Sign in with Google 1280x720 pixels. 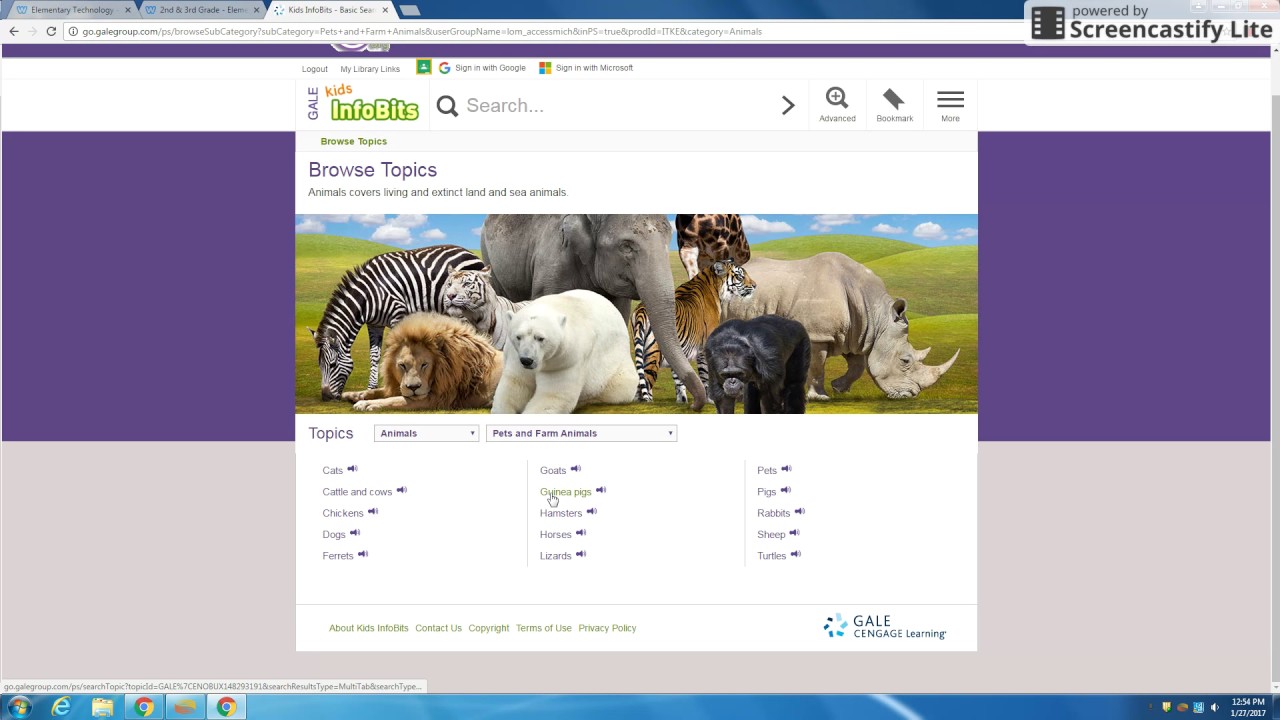(x=482, y=68)
